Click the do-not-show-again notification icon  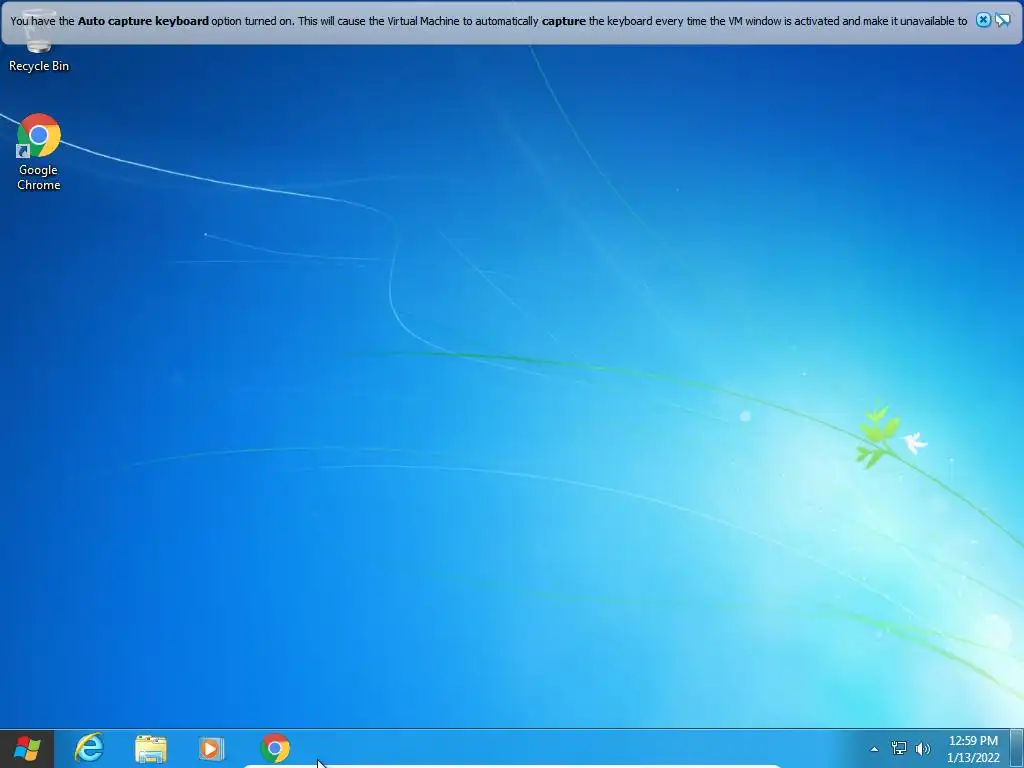coord(1002,20)
